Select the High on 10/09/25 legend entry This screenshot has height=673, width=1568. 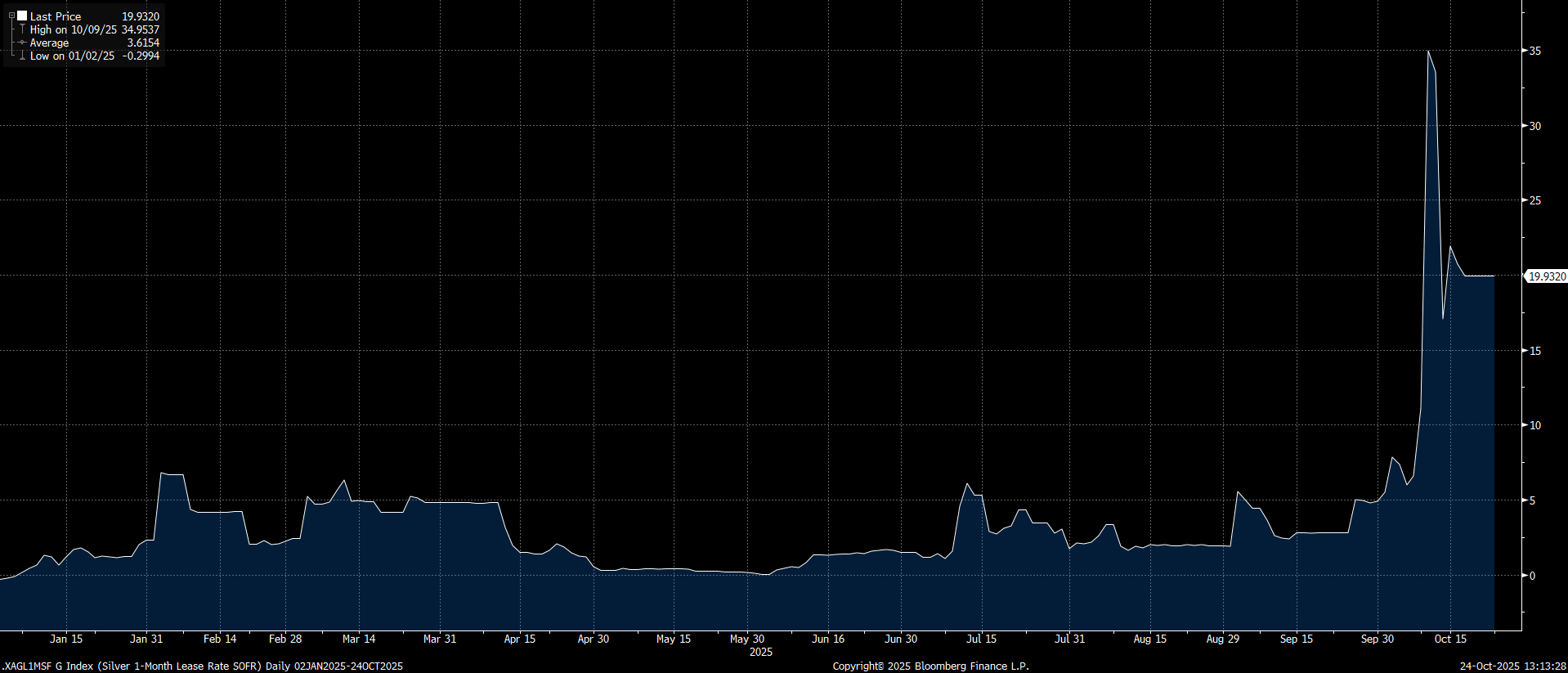point(74,29)
